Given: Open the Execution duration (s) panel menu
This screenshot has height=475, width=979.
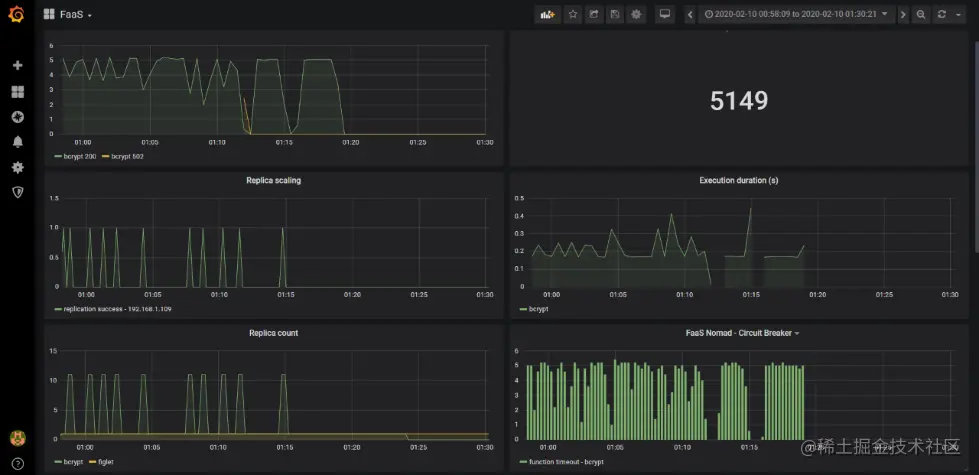Looking at the screenshot, I should click(x=739, y=180).
